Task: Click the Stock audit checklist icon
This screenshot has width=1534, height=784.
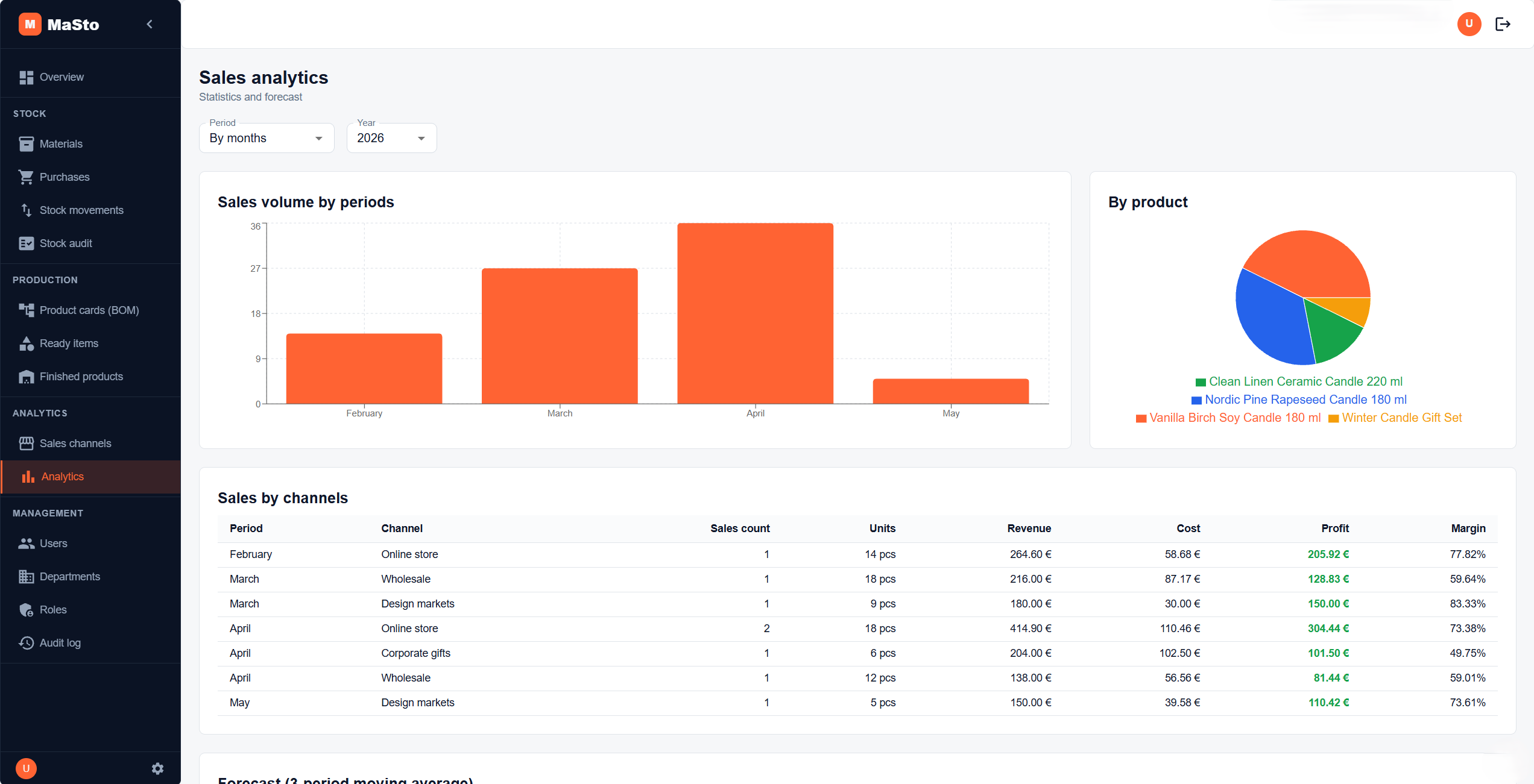Action: coord(26,243)
